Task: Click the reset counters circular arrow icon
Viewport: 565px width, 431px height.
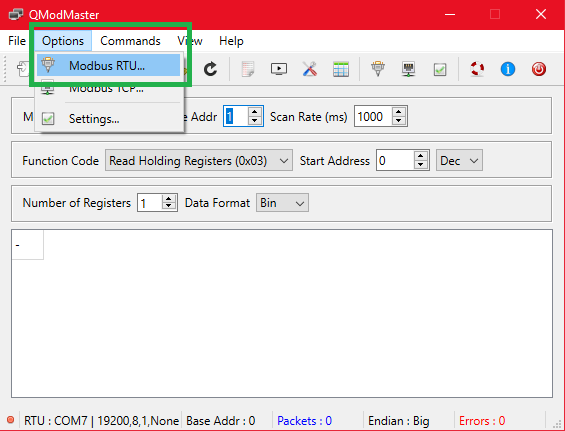Action: point(210,69)
